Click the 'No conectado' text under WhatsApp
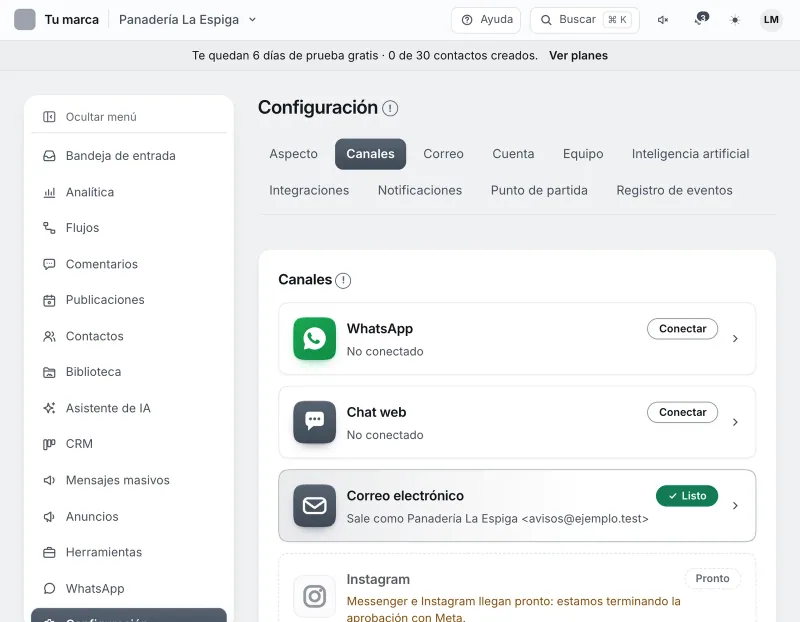 (x=385, y=352)
